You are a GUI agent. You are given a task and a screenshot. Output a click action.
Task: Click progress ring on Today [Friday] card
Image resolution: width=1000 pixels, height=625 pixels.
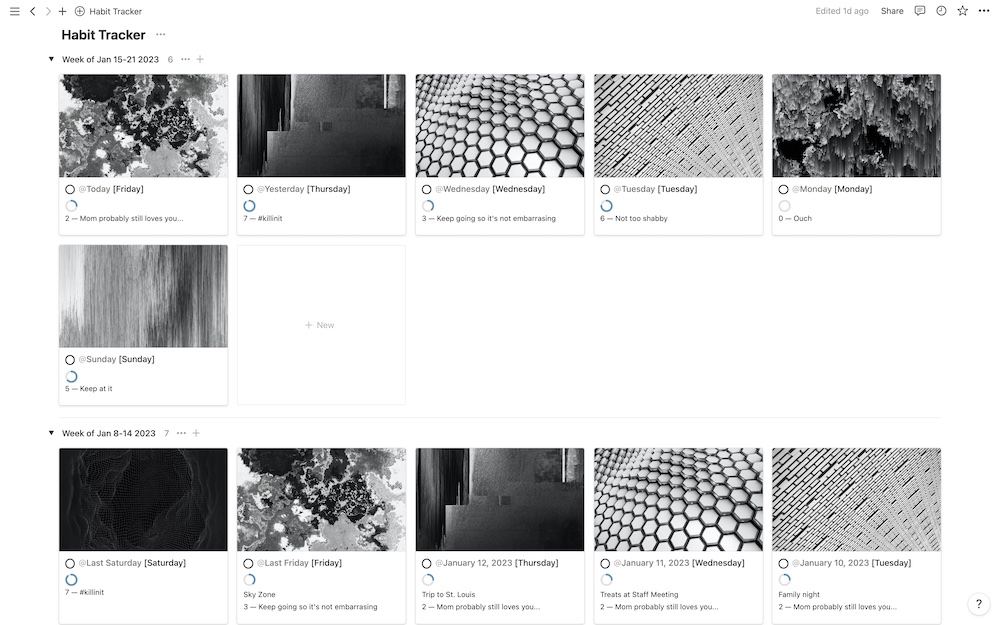71,205
